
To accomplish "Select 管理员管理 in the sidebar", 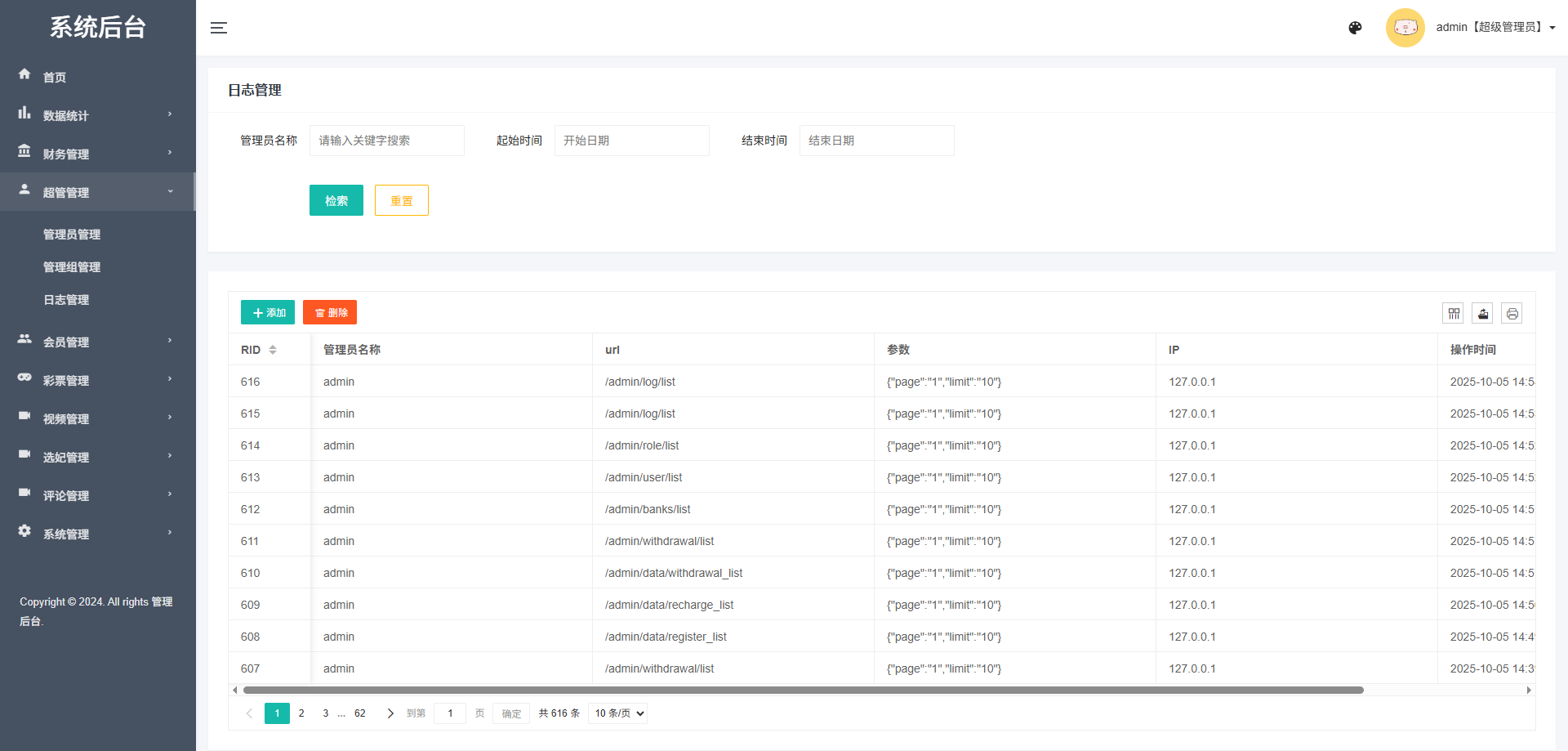I will [72, 235].
